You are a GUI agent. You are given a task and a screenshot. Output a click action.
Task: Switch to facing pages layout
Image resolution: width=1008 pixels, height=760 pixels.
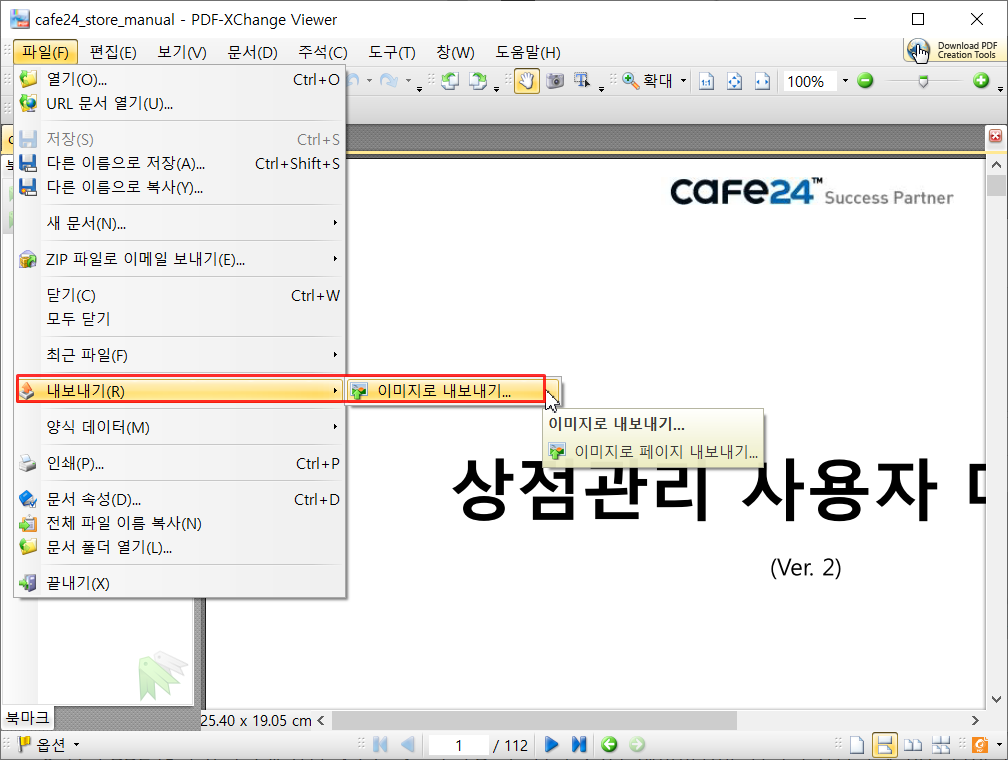point(913,745)
